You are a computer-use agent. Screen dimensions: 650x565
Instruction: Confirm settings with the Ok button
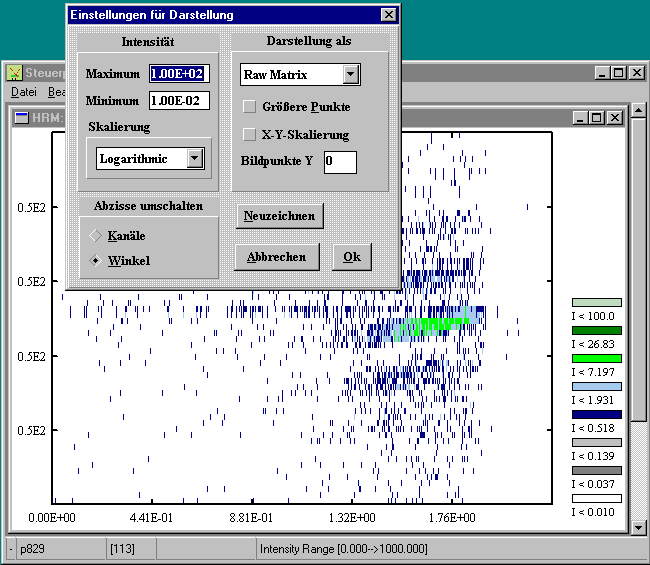pyautogui.click(x=352, y=257)
